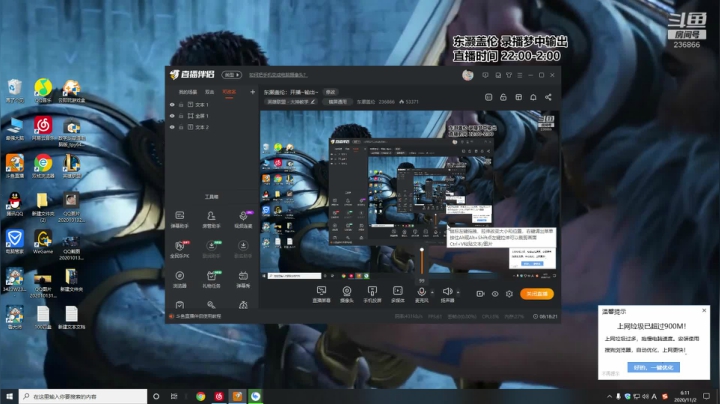
Task: Open the Task View taskbar button
Action: (x=174, y=396)
